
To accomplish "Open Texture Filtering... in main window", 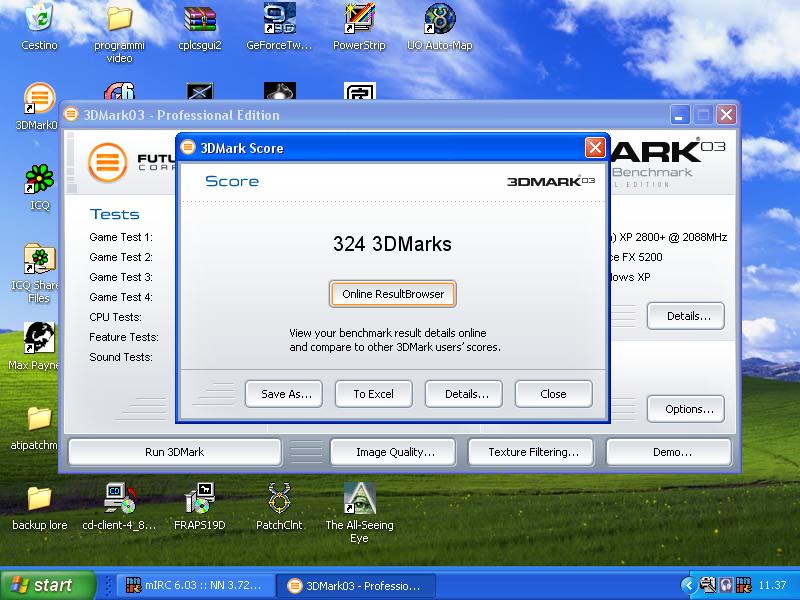I will click(x=531, y=452).
